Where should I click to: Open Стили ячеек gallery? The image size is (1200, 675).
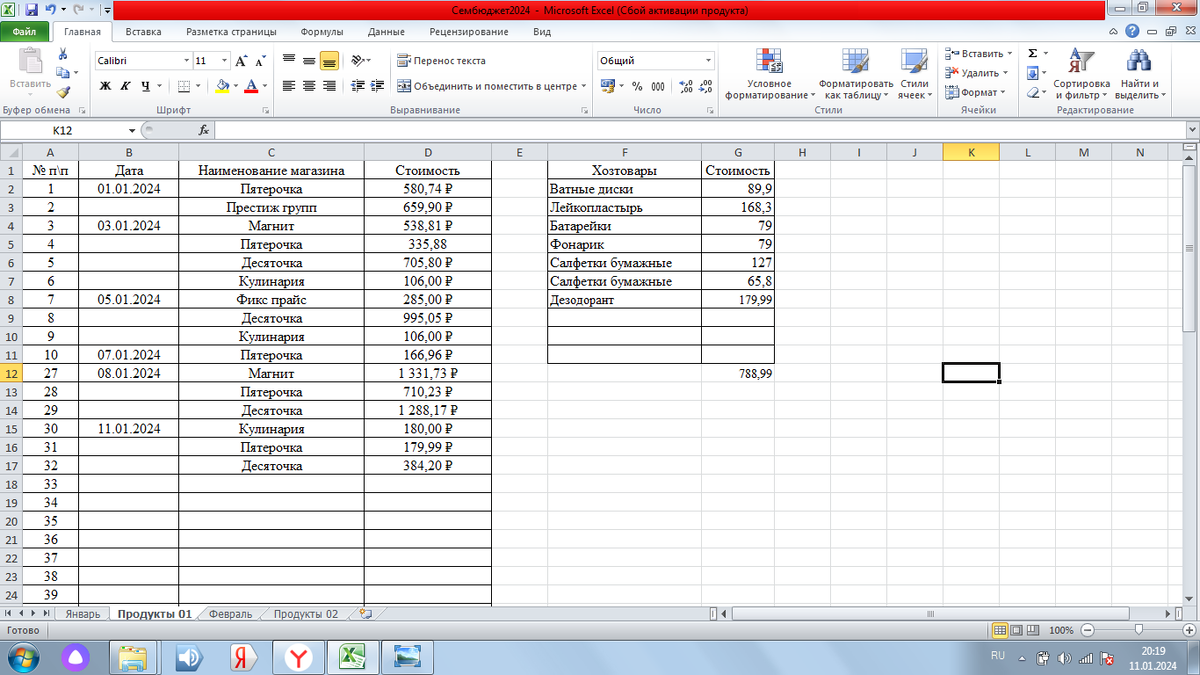[x=914, y=73]
